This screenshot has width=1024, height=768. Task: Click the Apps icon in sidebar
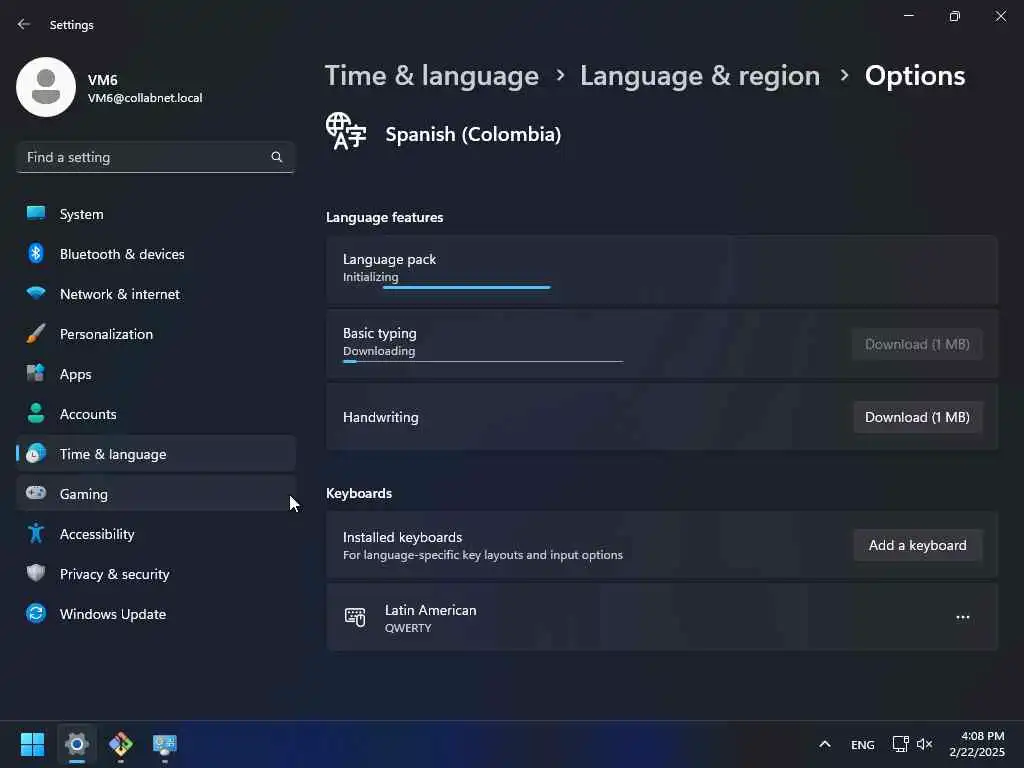(36, 374)
